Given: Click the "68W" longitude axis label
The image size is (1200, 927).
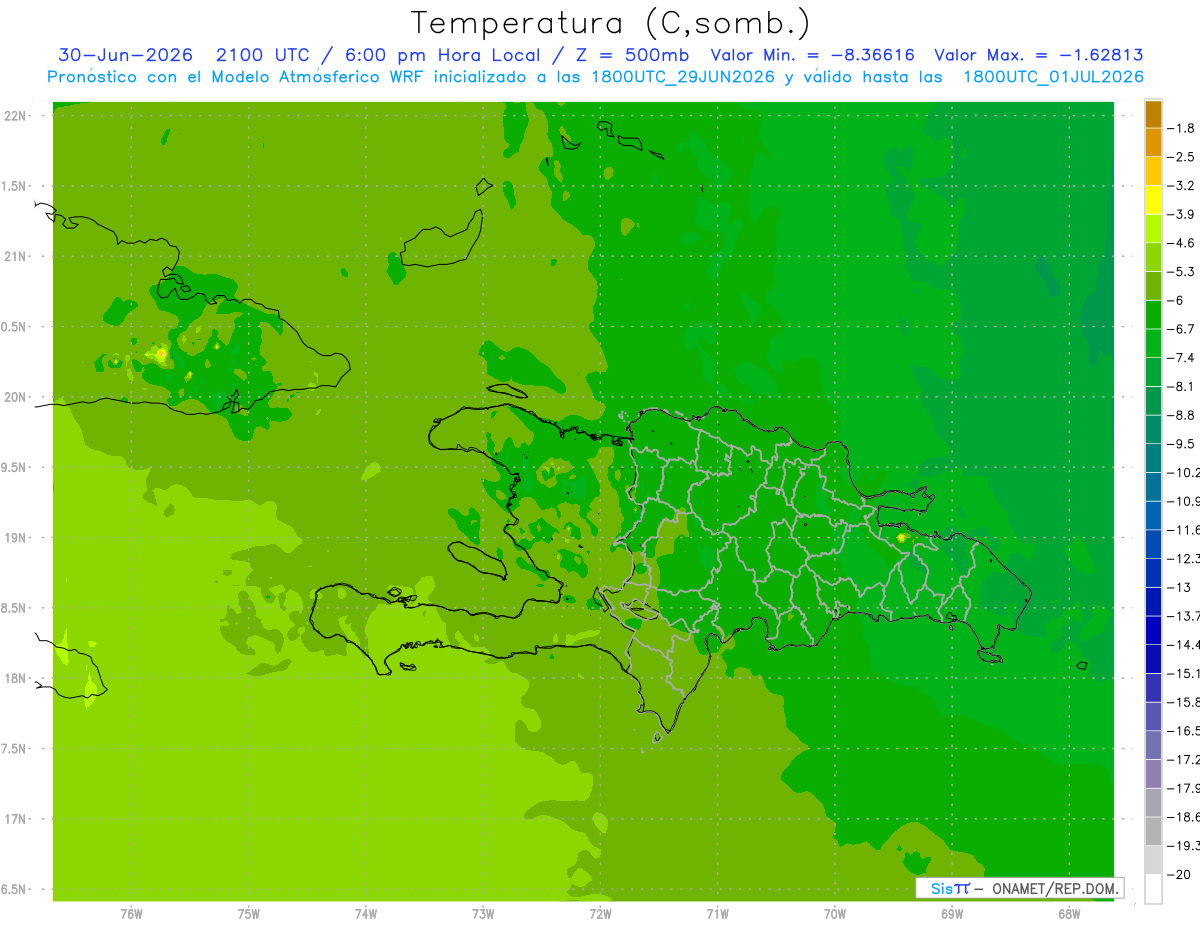Looking at the screenshot, I should [x=1069, y=913].
